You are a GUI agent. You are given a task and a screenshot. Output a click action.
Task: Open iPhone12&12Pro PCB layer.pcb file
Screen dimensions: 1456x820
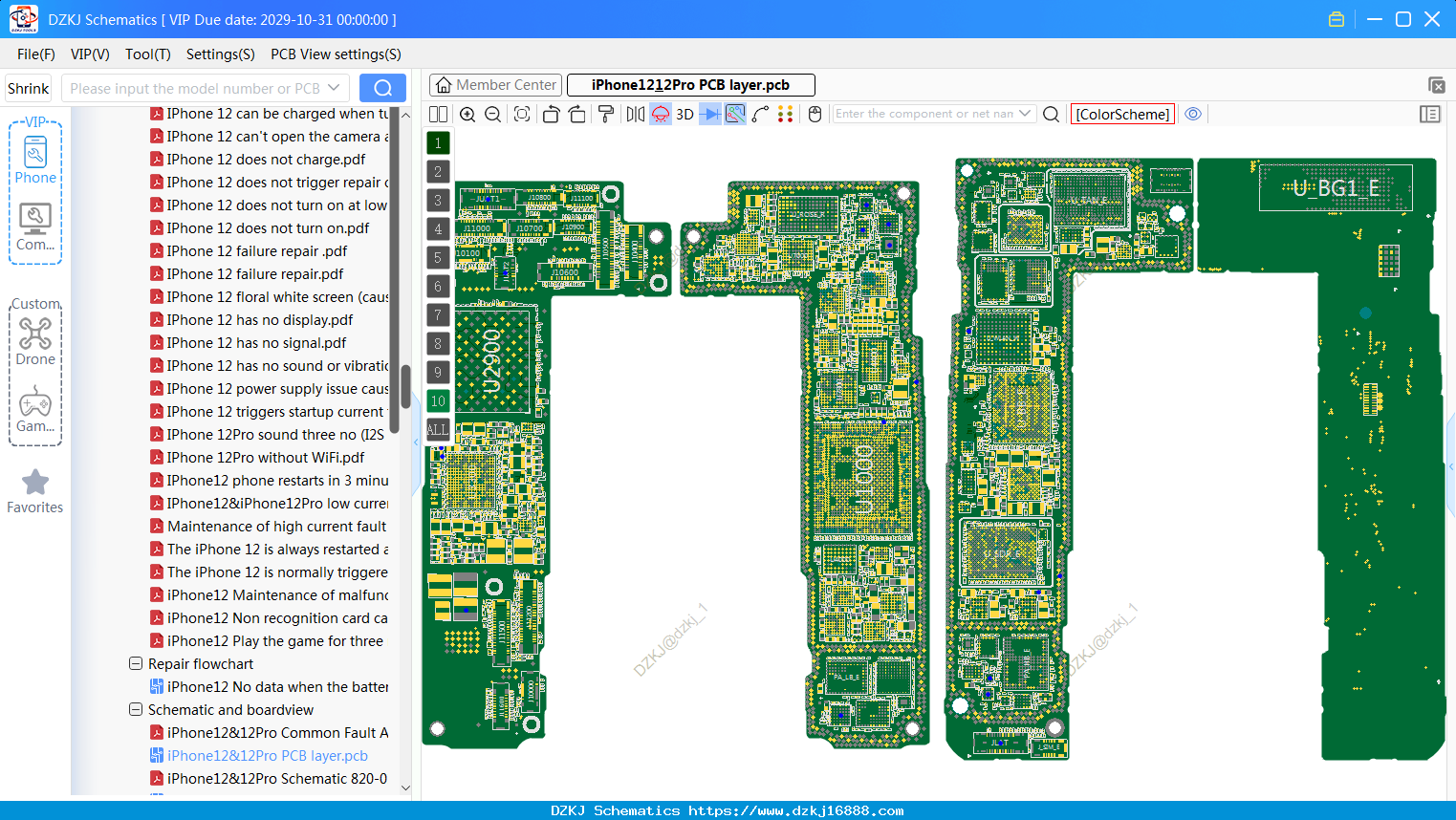pos(267,755)
